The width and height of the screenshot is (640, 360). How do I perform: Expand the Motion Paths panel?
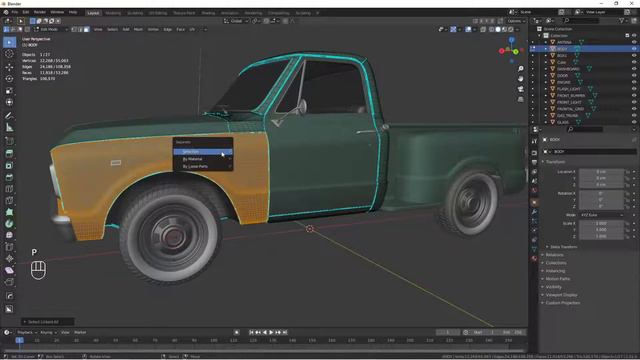[x=557, y=279]
